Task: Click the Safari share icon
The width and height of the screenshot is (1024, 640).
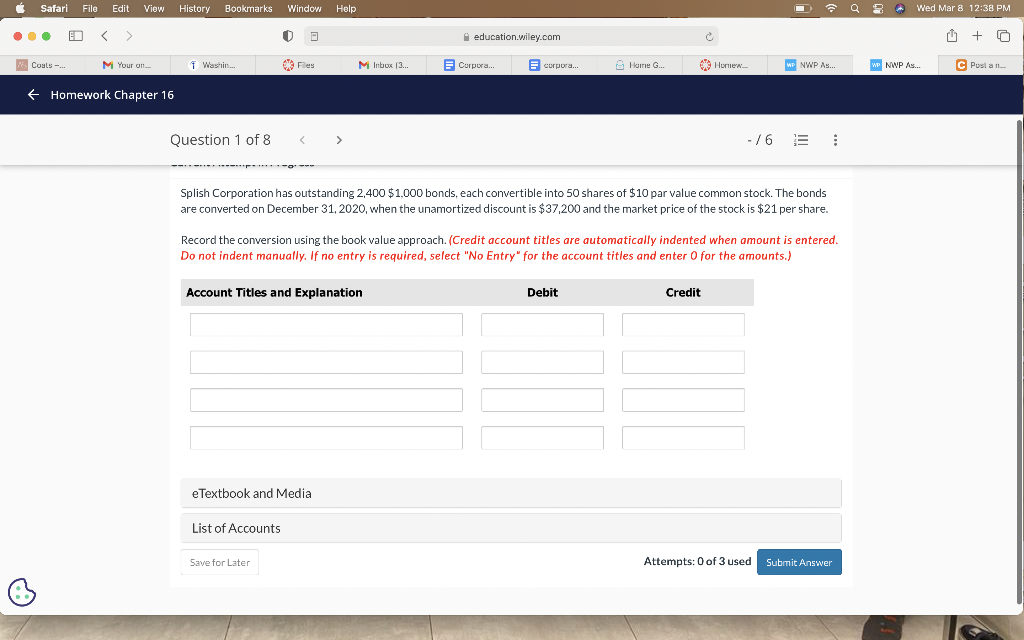Action: click(952, 36)
